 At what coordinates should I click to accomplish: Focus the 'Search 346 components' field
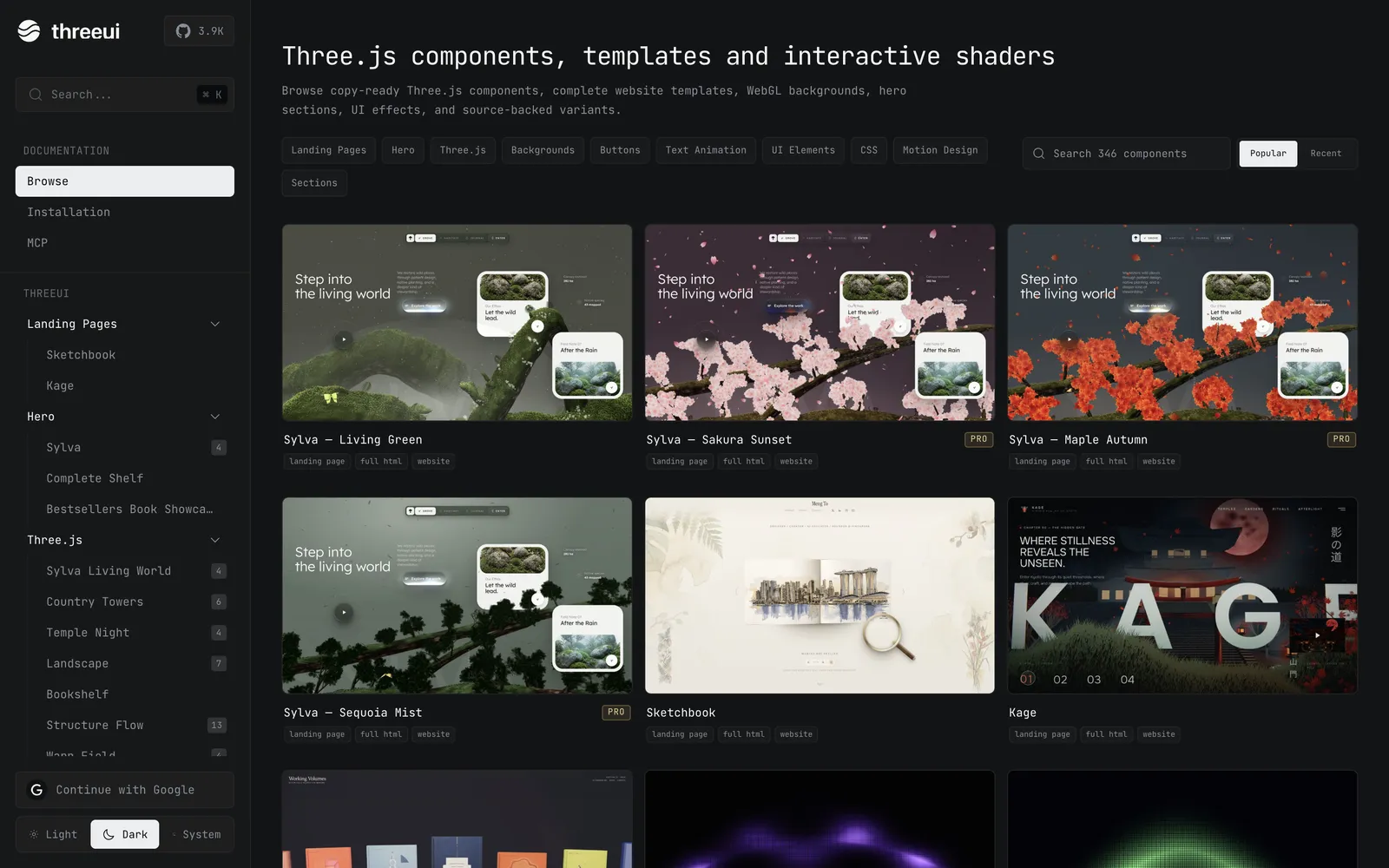(x=1126, y=154)
